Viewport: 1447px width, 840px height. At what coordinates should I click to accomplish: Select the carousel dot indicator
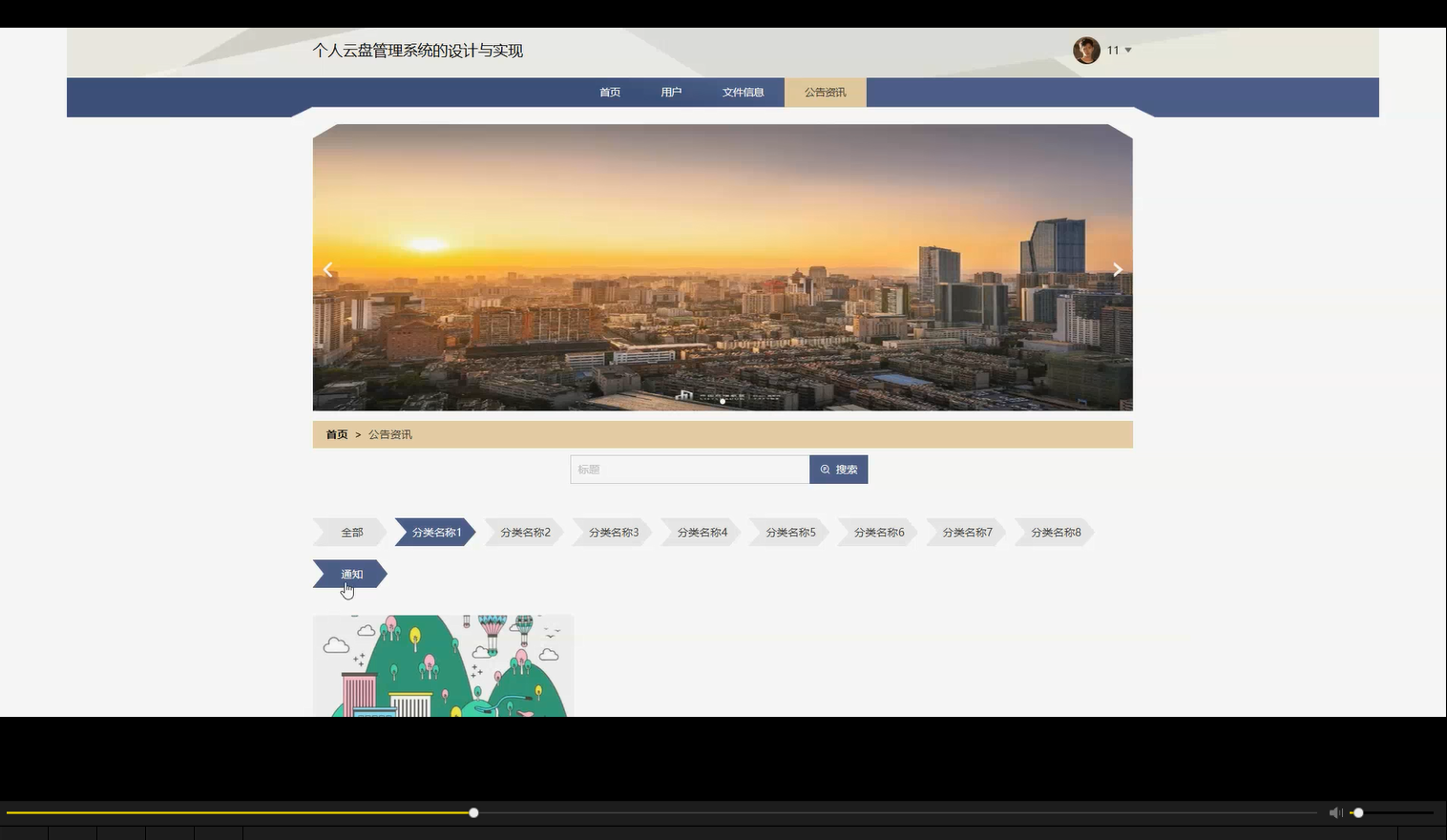click(x=723, y=402)
